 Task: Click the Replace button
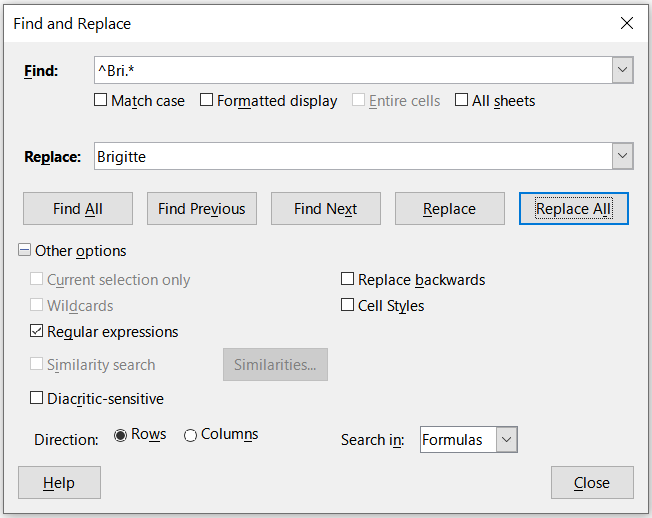coord(449,209)
